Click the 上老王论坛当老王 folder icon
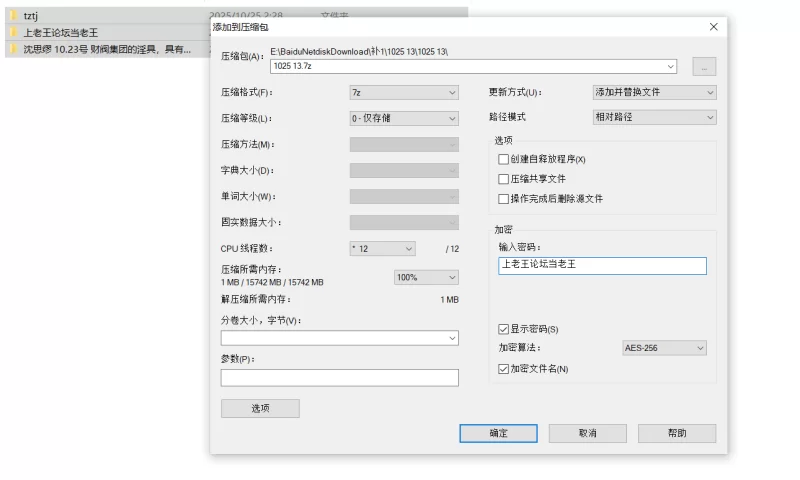The image size is (800, 480). point(12,32)
